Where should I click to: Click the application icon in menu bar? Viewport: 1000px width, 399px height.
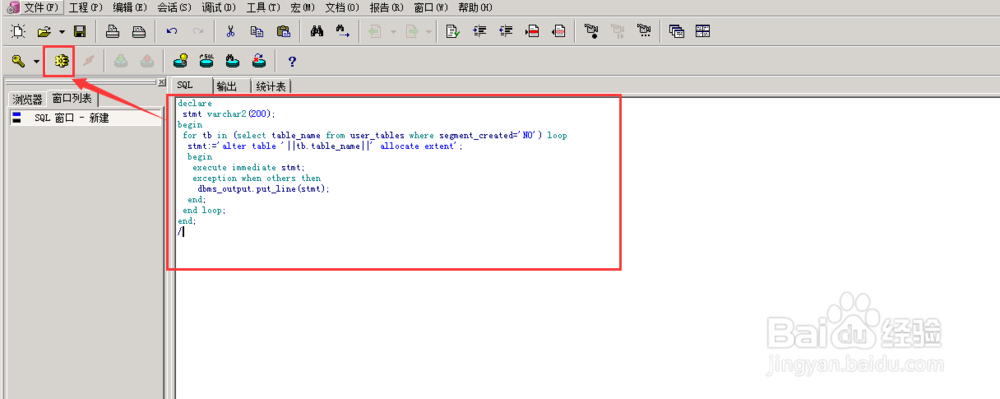(12, 8)
